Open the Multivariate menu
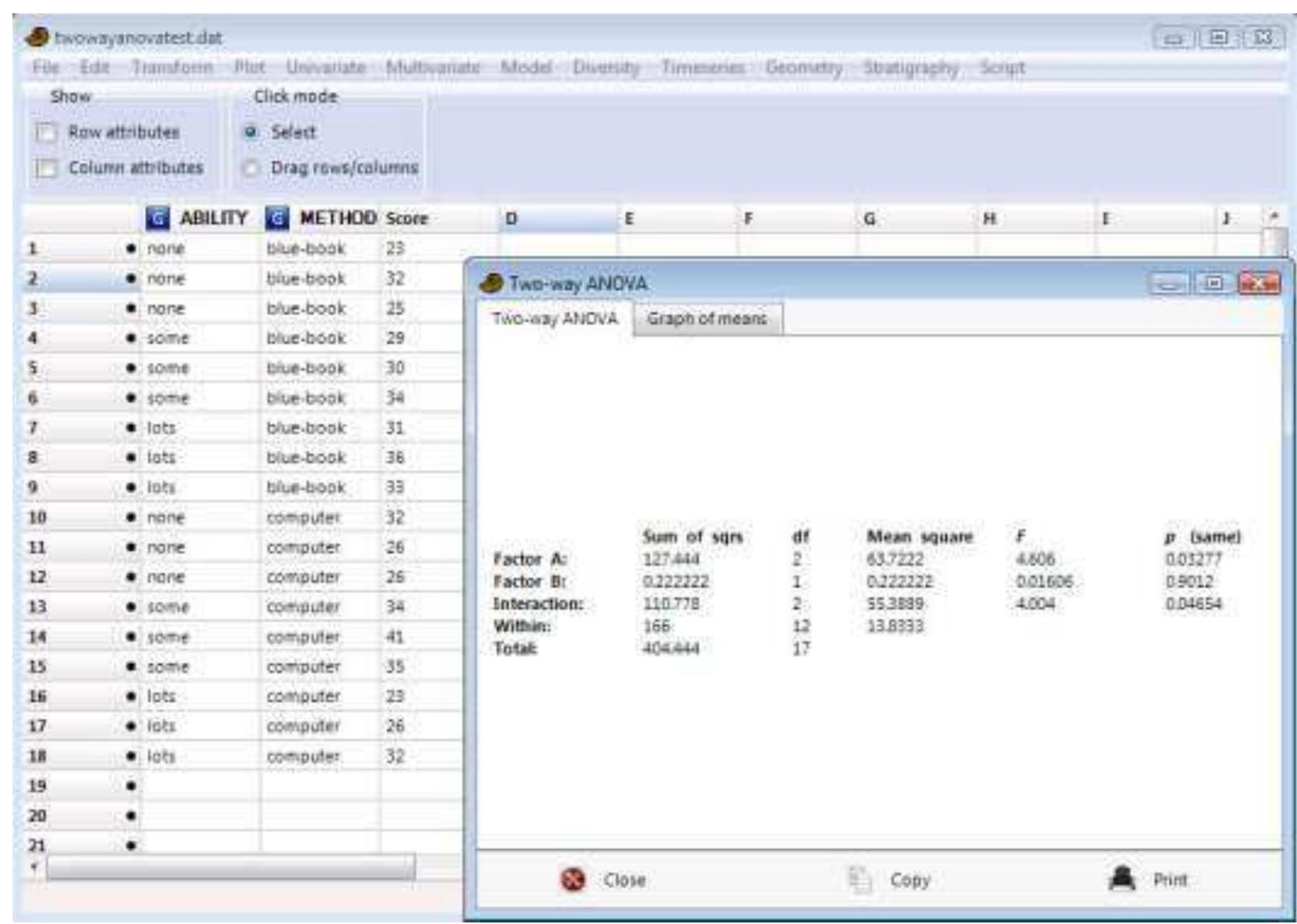The image size is (1297, 924). pos(433,68)
